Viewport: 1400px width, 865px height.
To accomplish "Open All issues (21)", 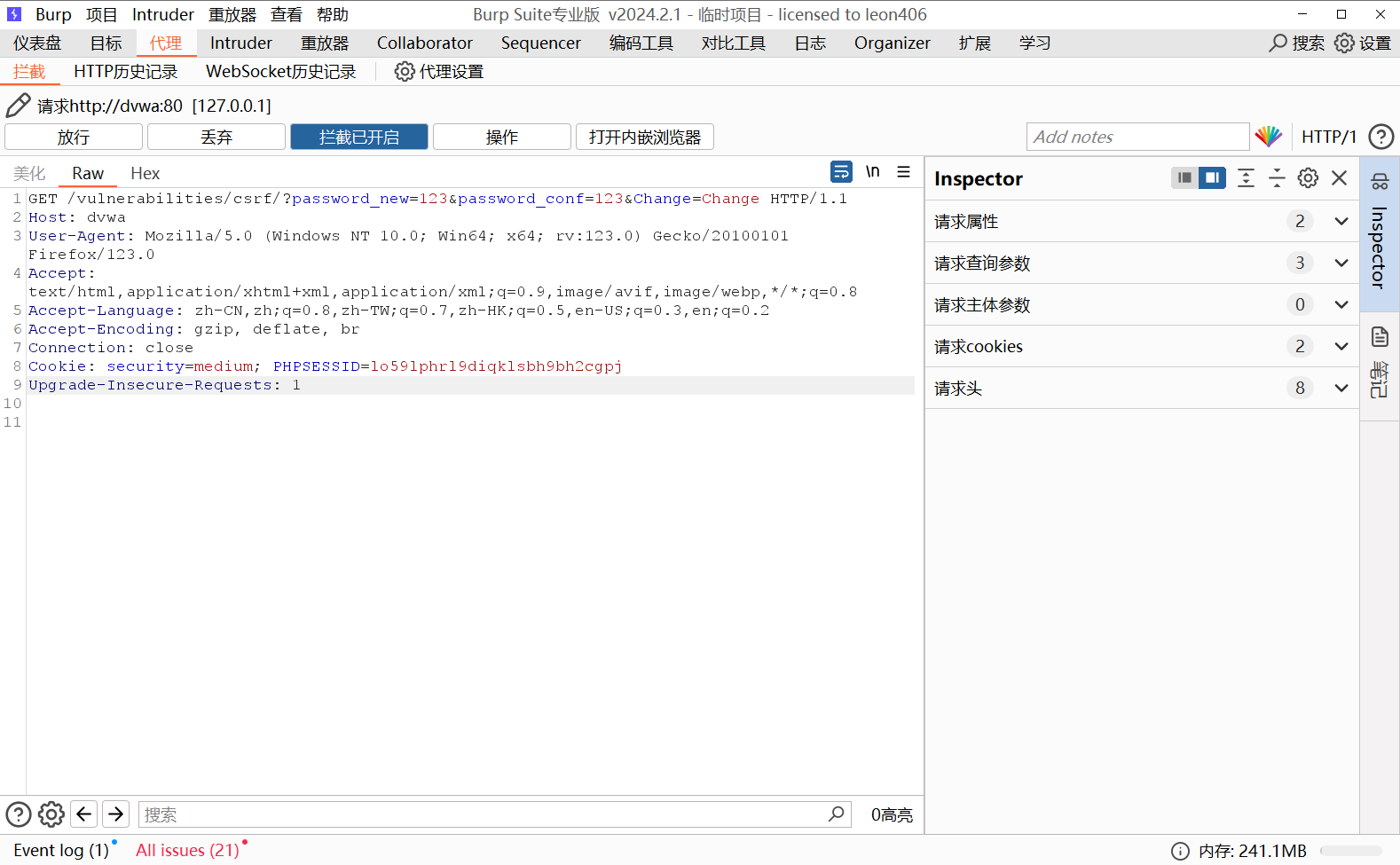I will coord(187,850).
